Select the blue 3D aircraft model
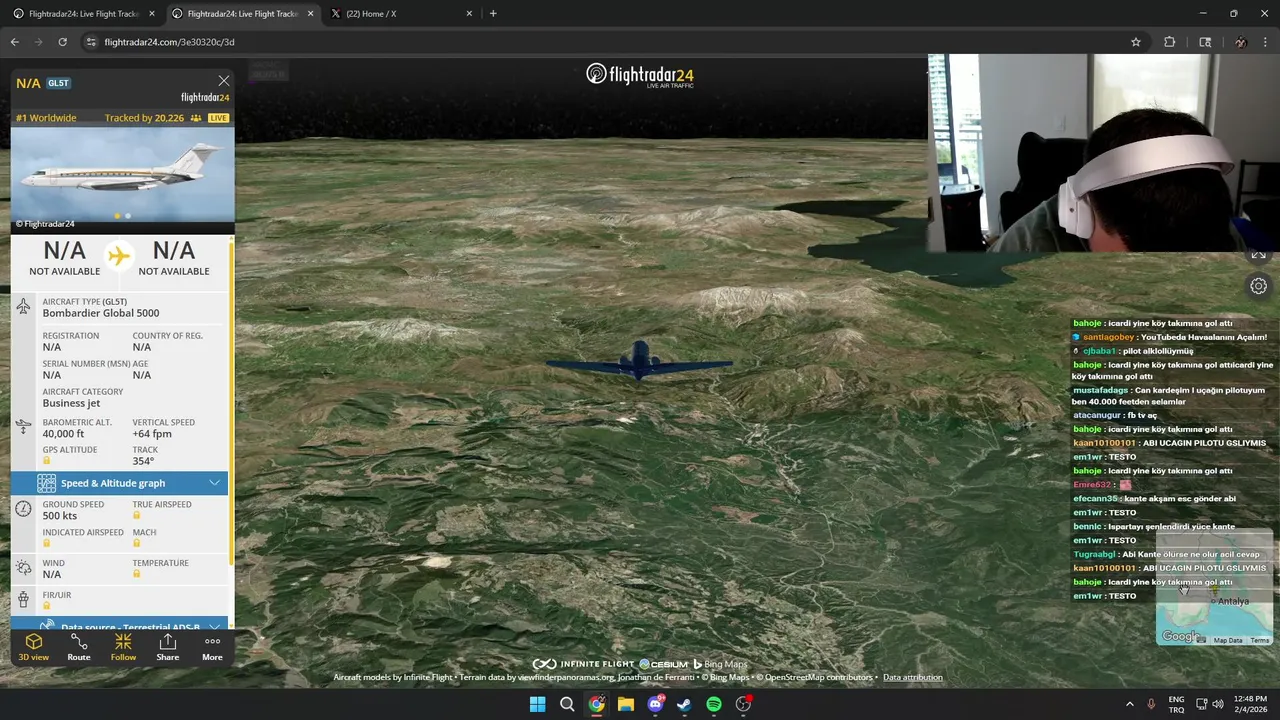The width and height of the screenshot is (1280, 720). tap(639, 361)
